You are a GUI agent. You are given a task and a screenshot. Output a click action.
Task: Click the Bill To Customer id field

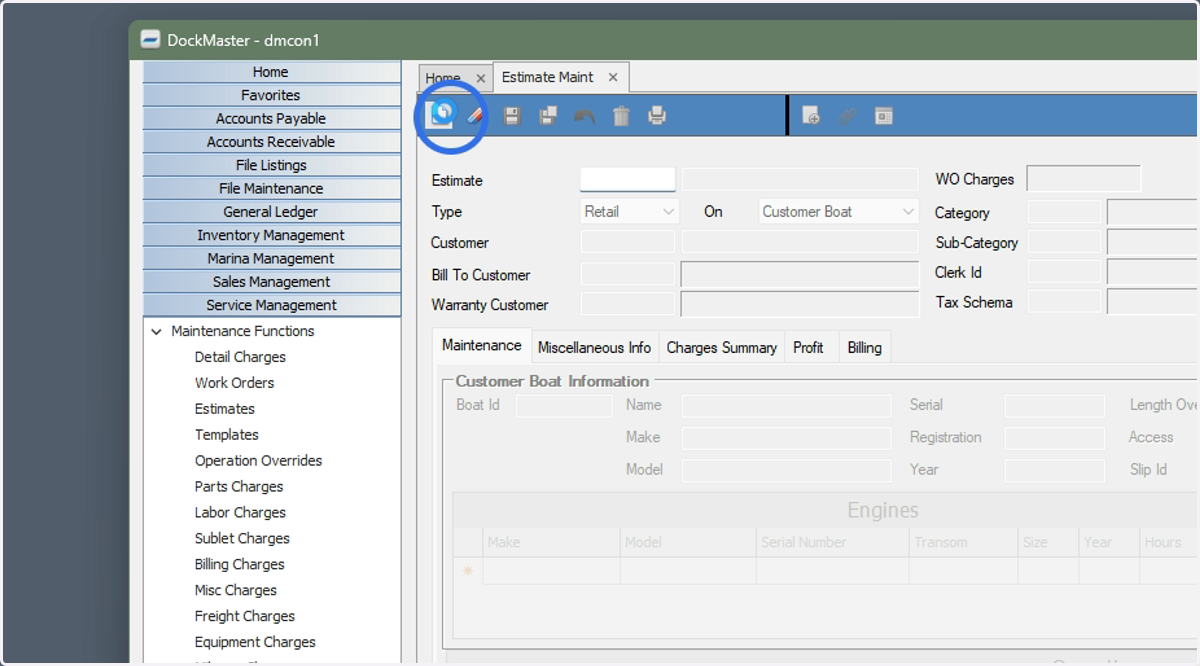pyautogui.click(x=628, y=274)
